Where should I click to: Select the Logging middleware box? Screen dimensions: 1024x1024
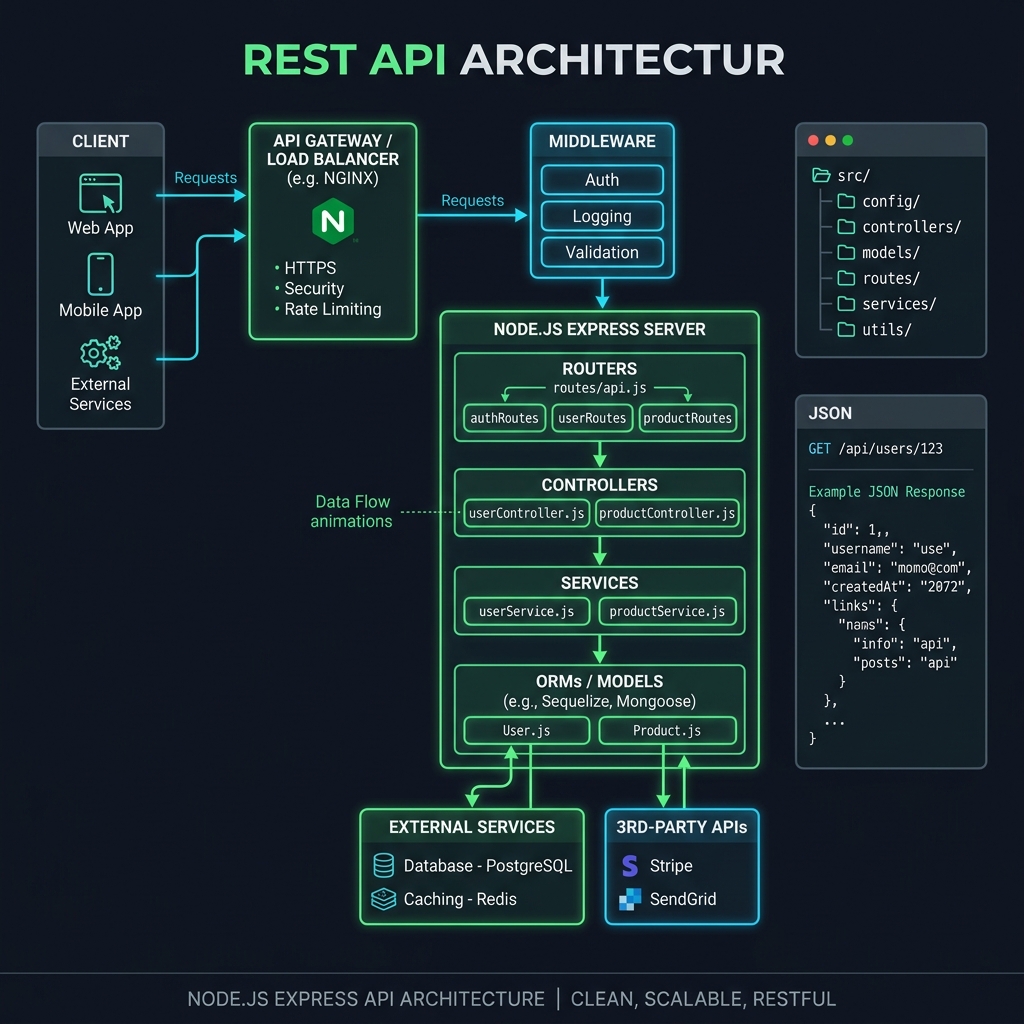click(602, 216)
